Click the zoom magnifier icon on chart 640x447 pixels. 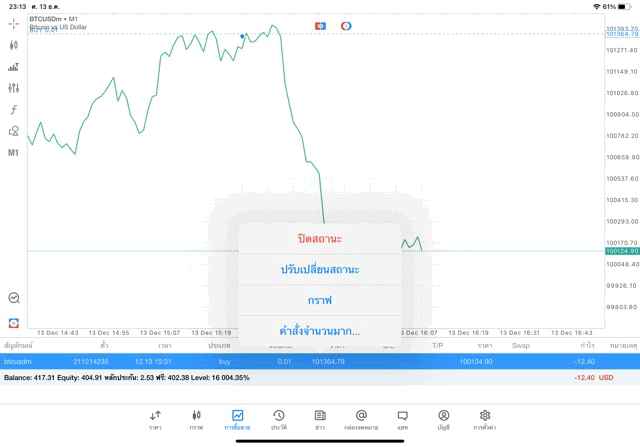point(14,298)
